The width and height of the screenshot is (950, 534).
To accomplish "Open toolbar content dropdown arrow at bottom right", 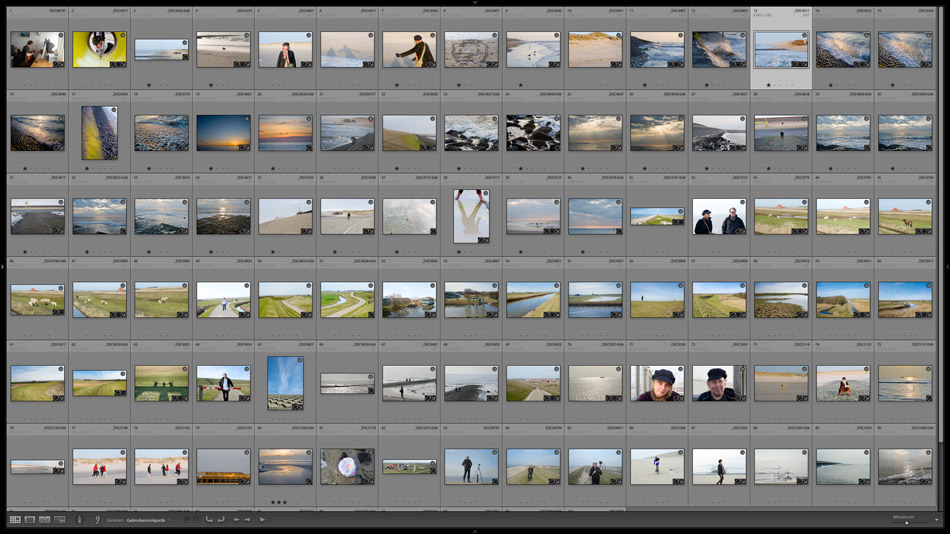I will pyautogui.click(x=937, y=520).
